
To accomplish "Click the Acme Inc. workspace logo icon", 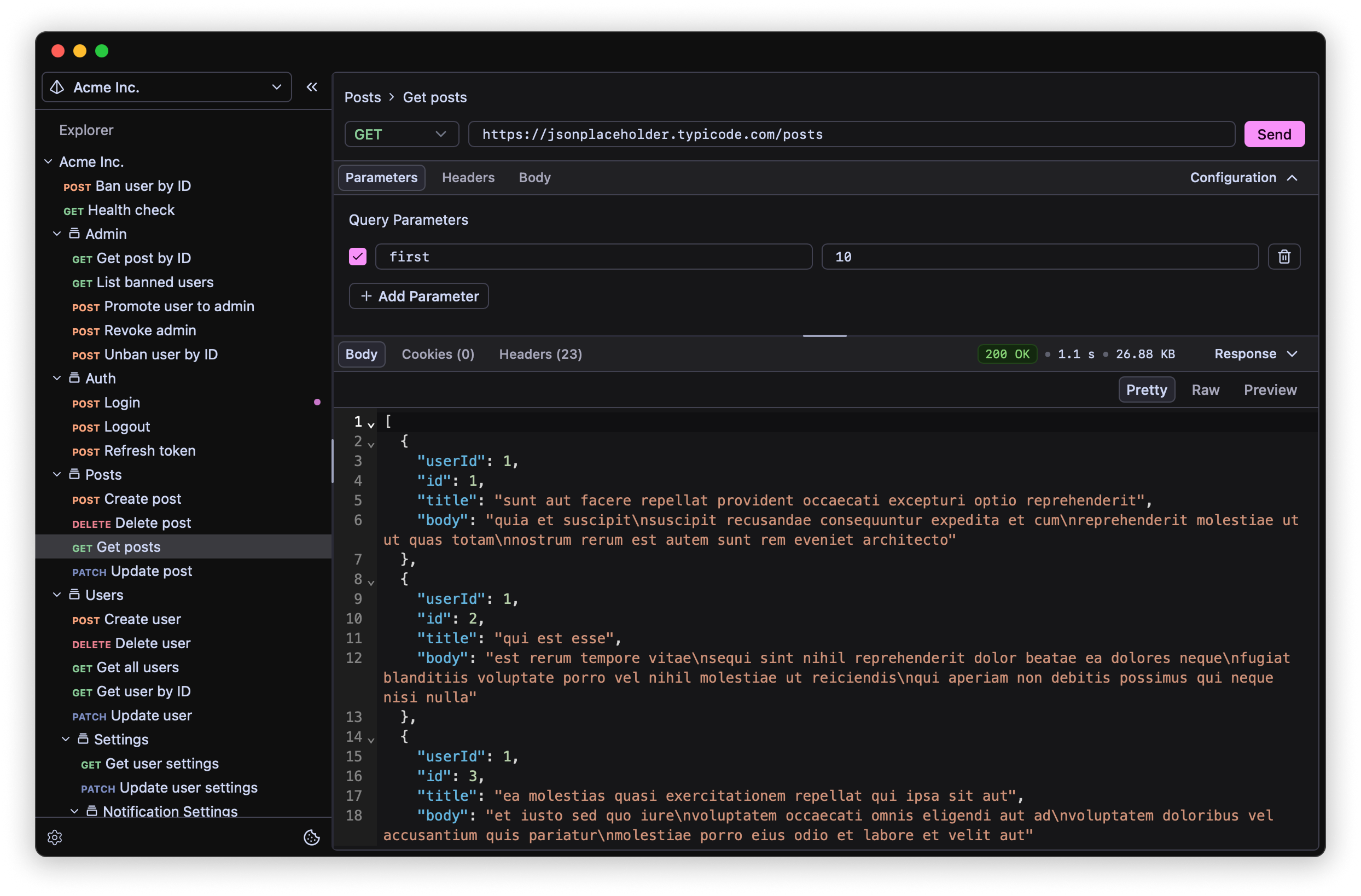I will click(57, 88).
